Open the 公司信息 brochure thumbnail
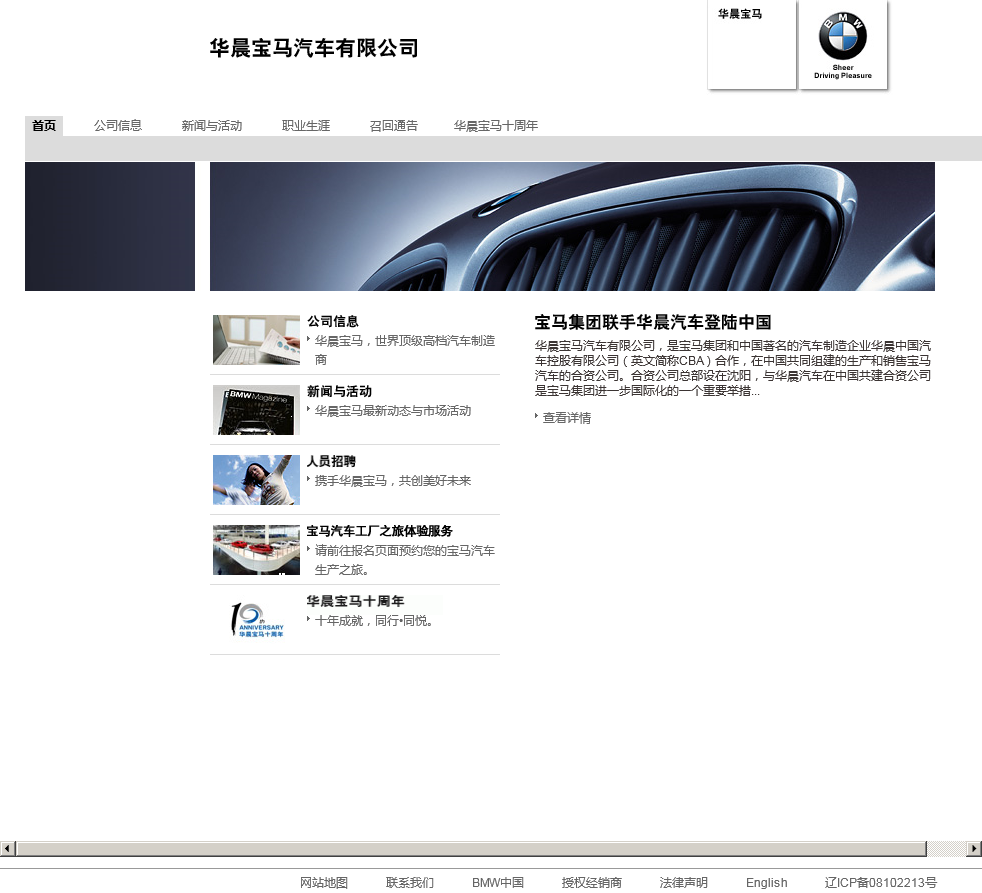Screen dimensions: 982x893 click(256, 340)
